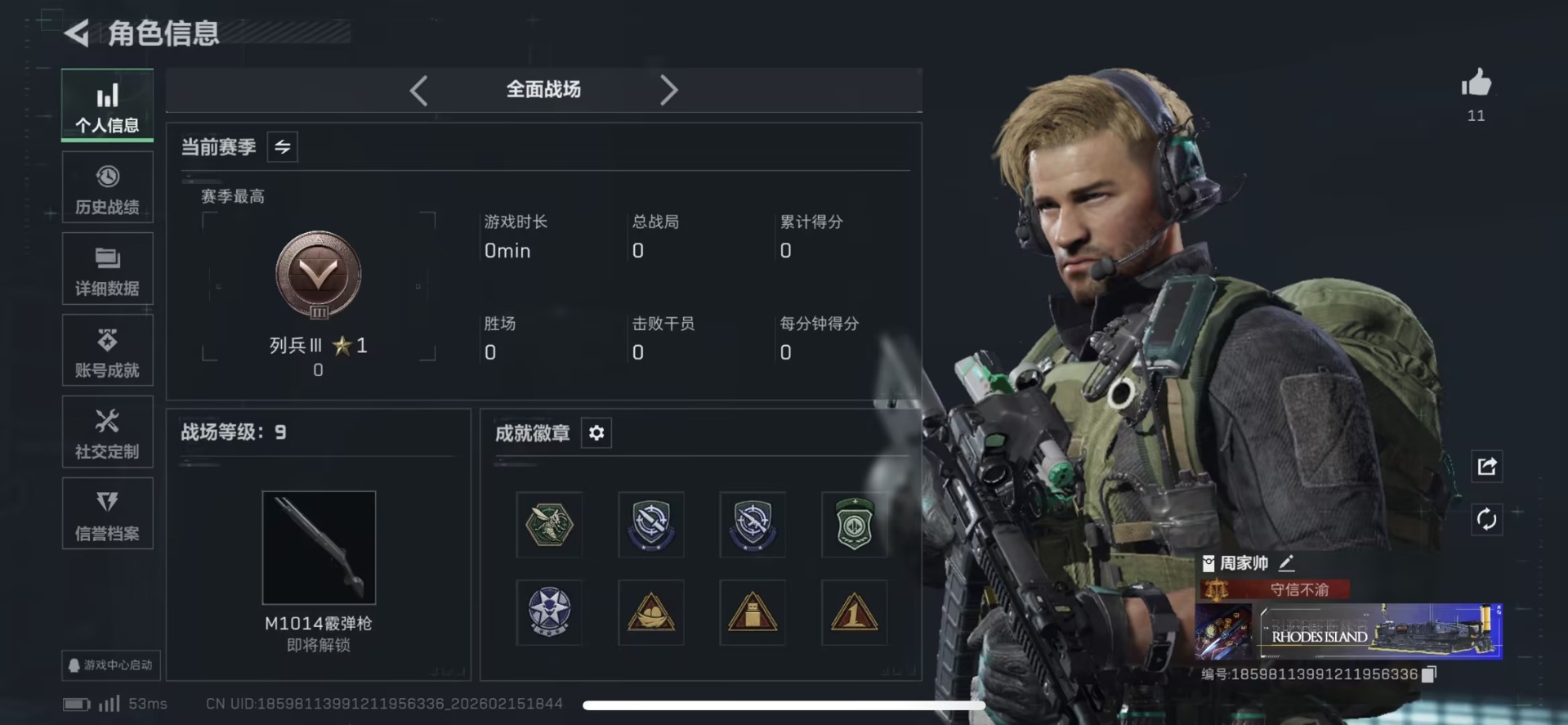Viewport: 1568px width, 725px height.
Task: Tap the thumbs-up like icon
Action: (1476, 83)
